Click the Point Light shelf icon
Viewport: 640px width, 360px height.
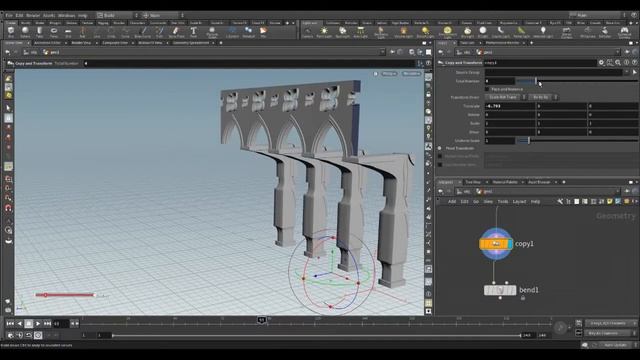click(x=324, y=32)
